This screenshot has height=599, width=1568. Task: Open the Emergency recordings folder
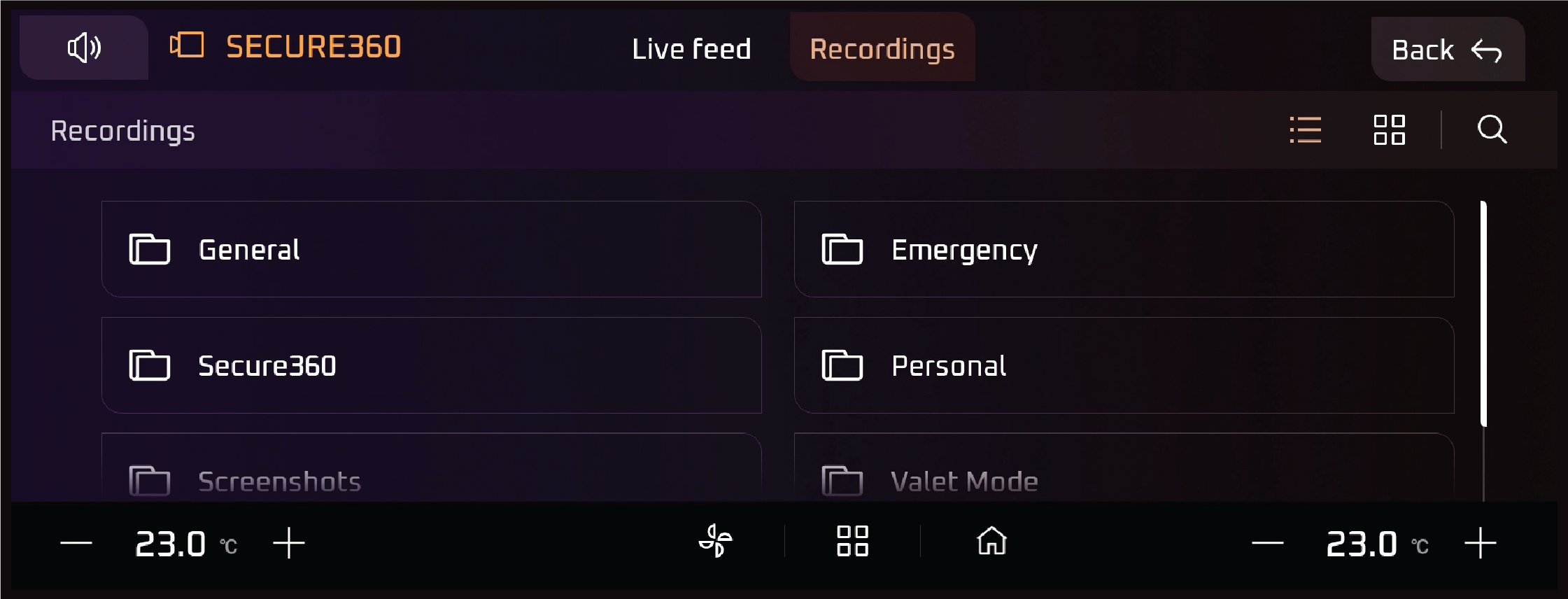[1124, 249]
